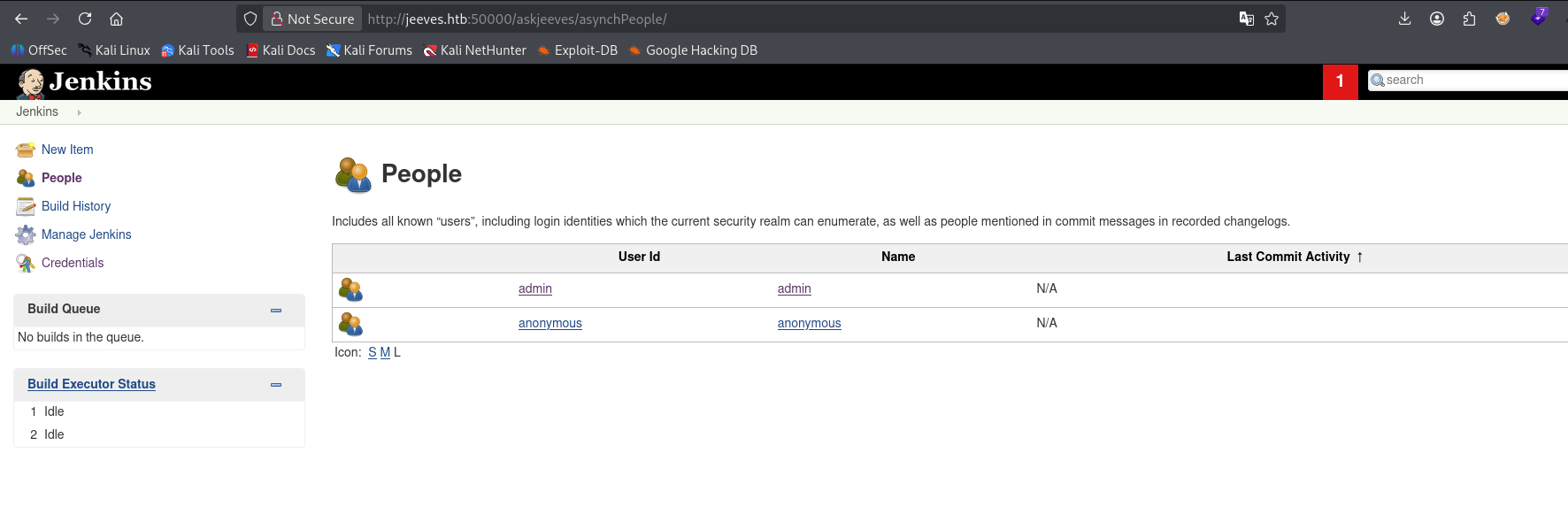Open the Kali Tools bookmark
The height and width of the screenshot is (507, 1568).
click(x=197, y=50)
